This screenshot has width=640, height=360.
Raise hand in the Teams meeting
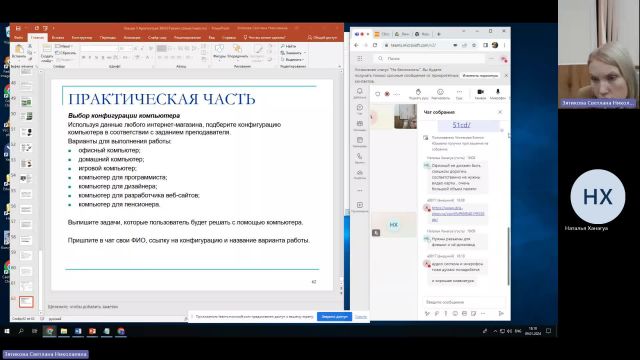[x=418, y=94]
